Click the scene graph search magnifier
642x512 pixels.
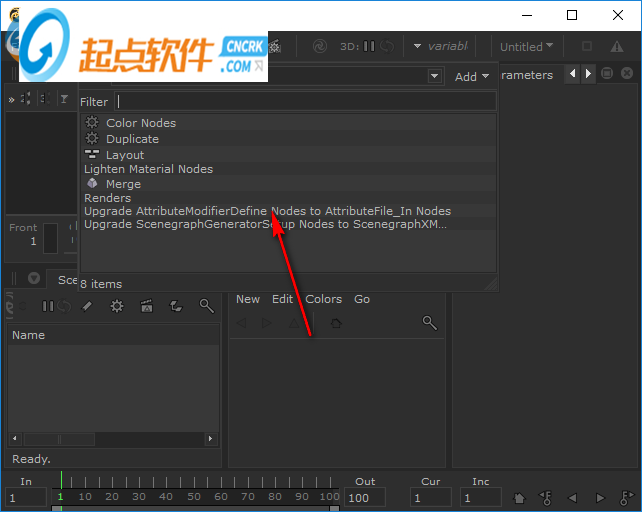(x=206, y=306)
